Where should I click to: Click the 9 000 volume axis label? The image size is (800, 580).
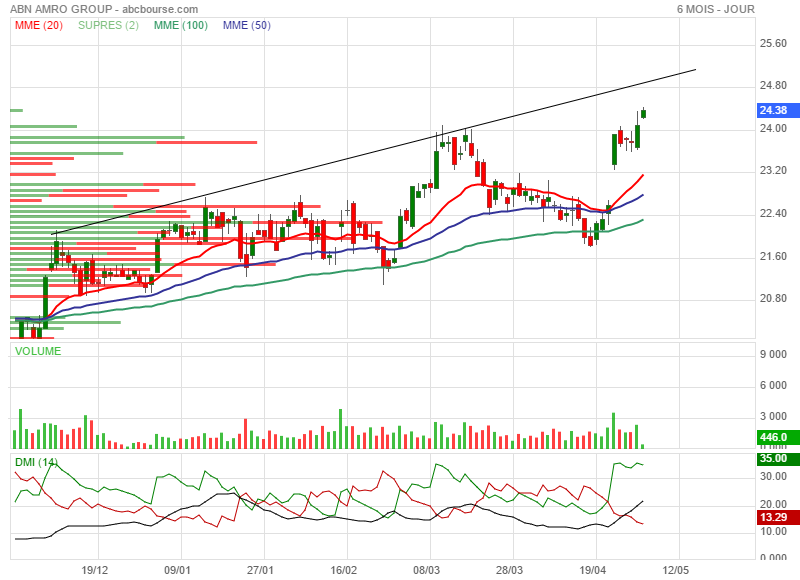(773, 355)
